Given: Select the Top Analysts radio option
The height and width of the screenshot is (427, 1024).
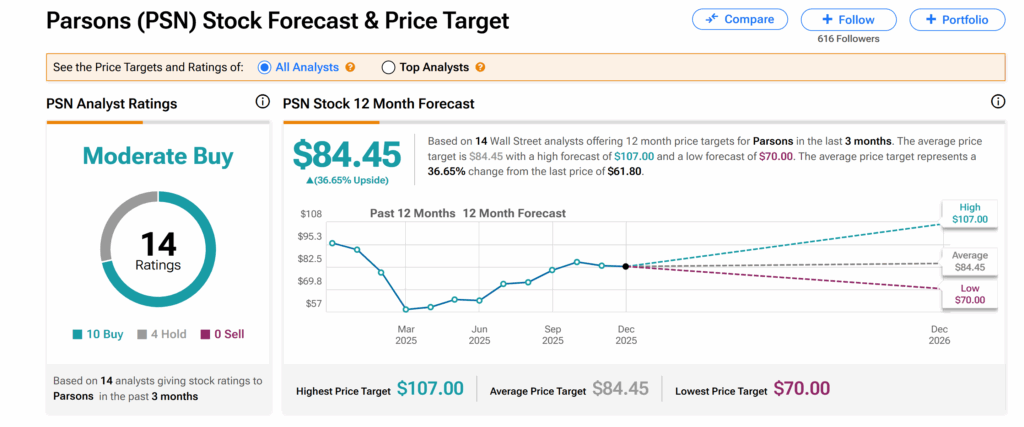Looking at the screenshot, I should tap(389, 67).
